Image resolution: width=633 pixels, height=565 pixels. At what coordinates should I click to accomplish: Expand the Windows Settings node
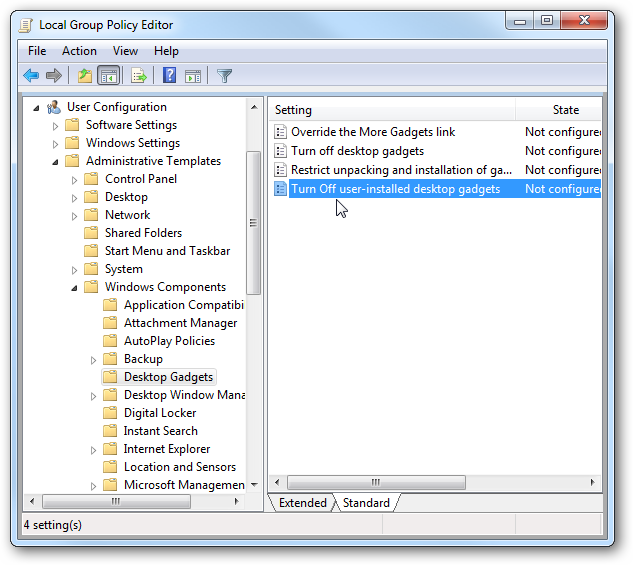coord(55,144)
